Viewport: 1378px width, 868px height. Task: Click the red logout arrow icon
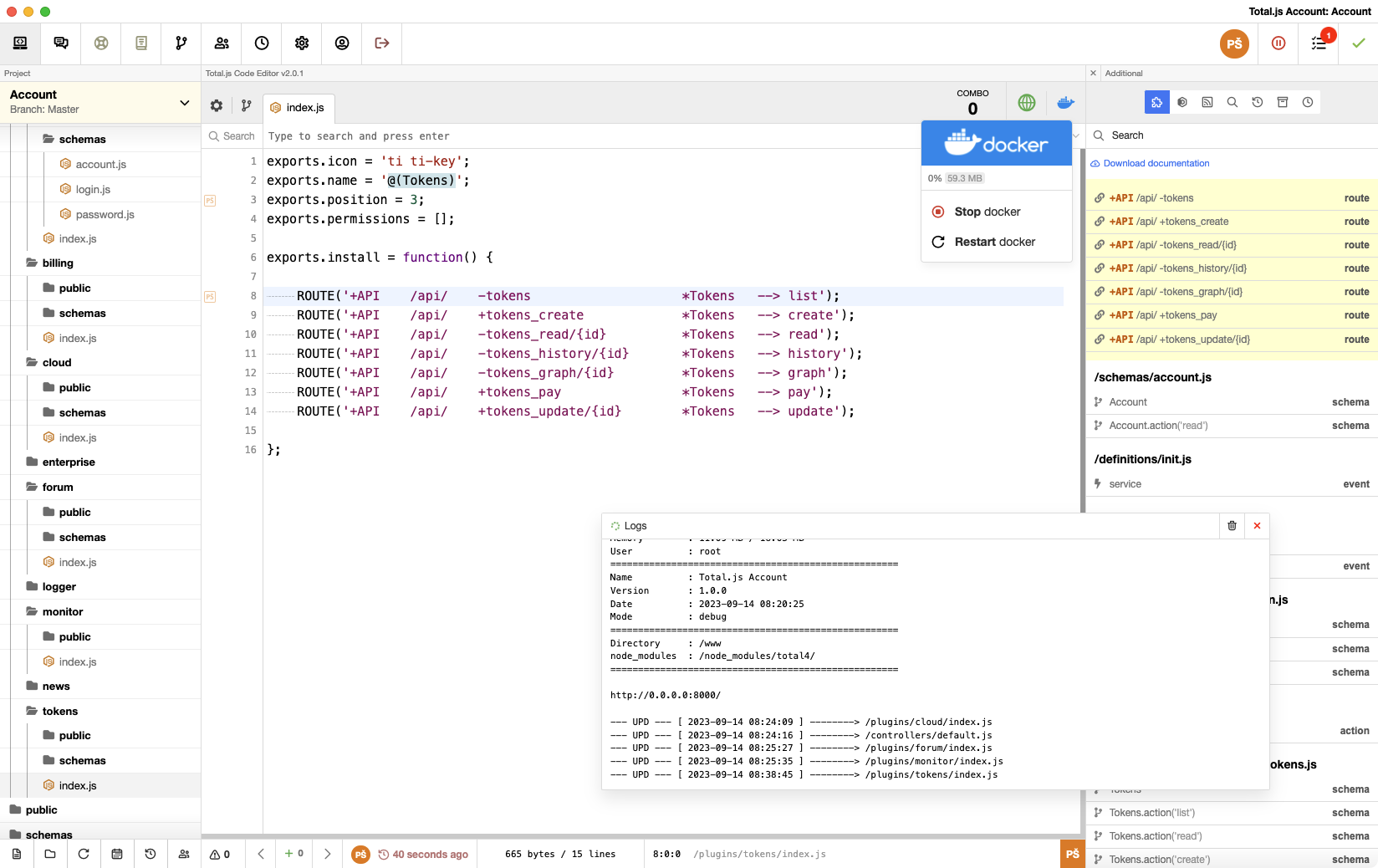click(382, 43)
